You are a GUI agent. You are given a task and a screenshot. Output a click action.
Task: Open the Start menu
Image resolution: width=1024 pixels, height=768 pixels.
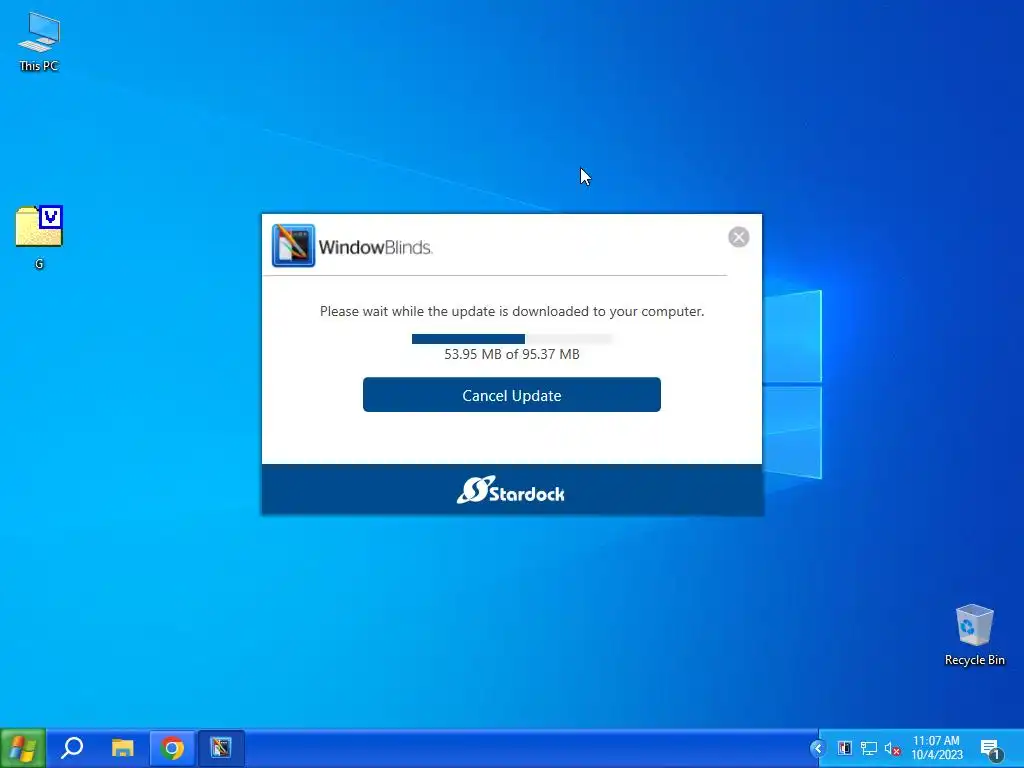23,748
